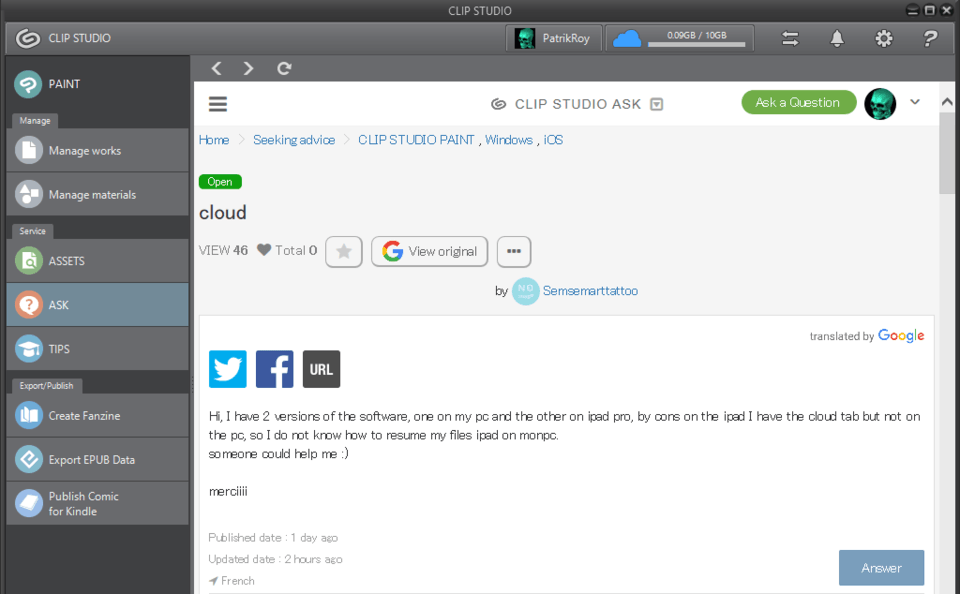
Task: Click the skull profile avatar in page header
Action: coord(880,103)
